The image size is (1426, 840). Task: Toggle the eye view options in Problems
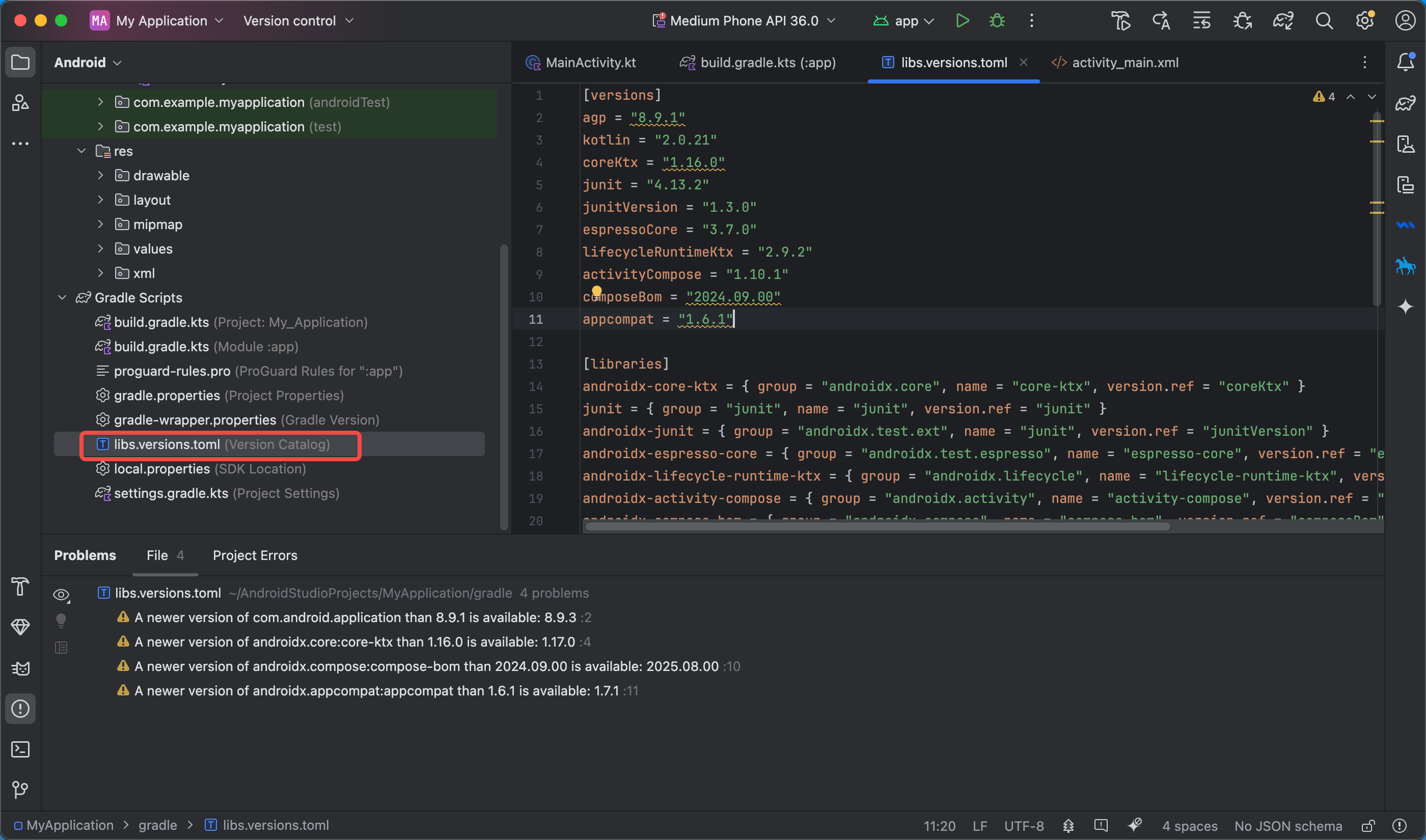(x=61, y=595)
